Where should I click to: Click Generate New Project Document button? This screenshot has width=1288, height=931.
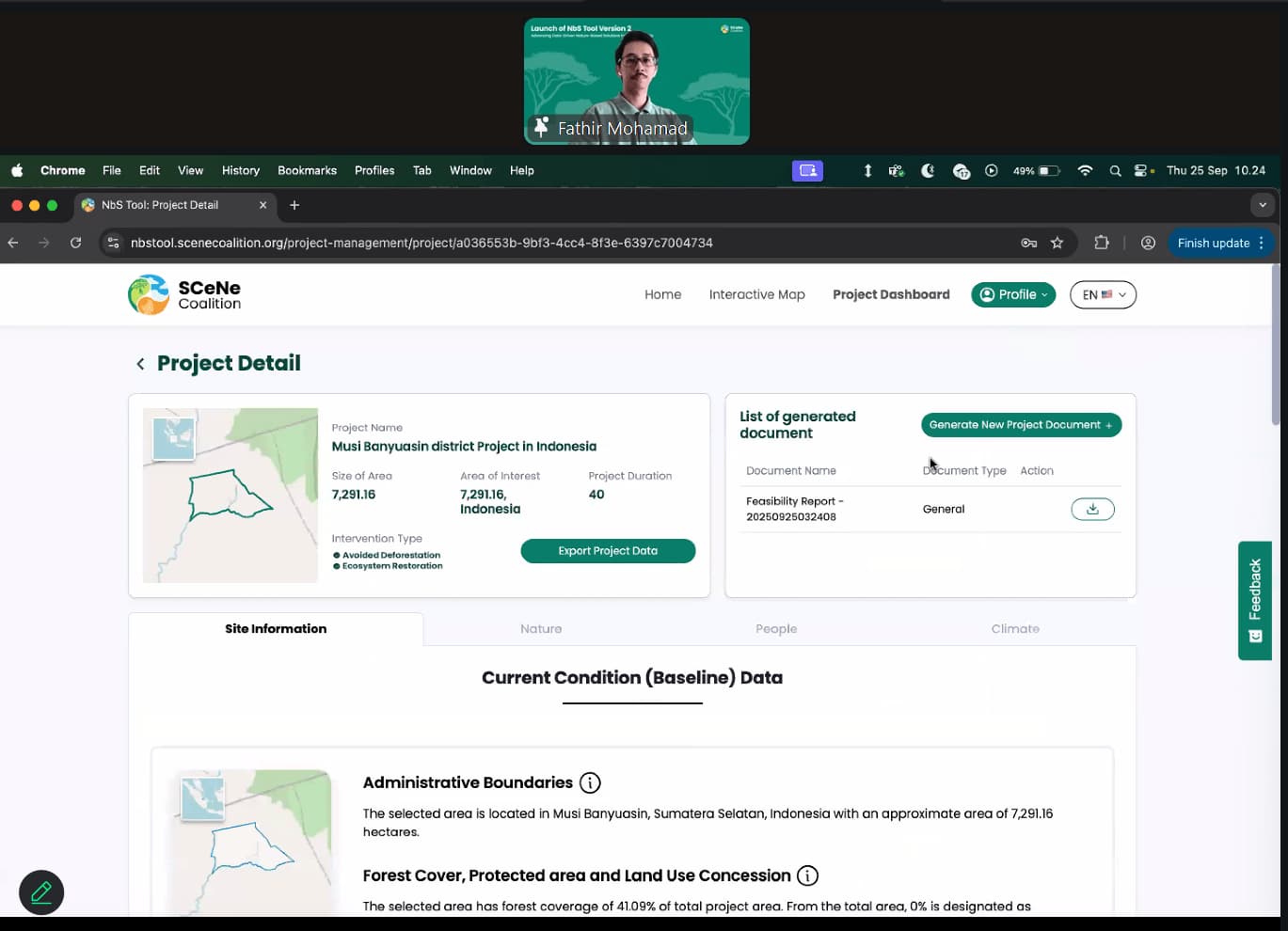[1021, 425]
